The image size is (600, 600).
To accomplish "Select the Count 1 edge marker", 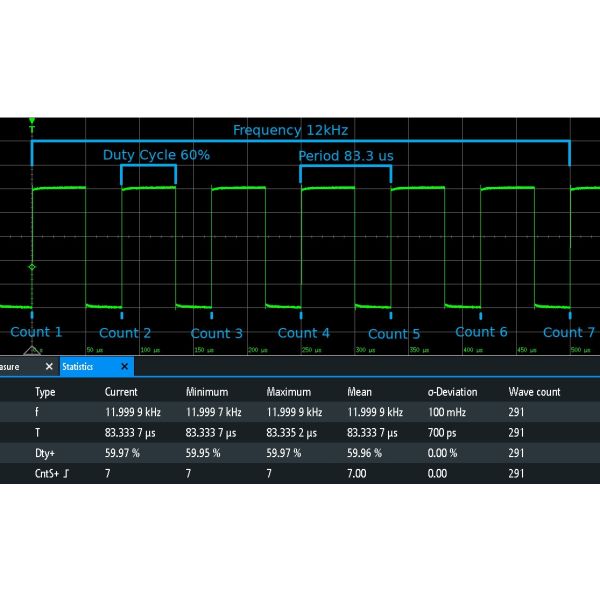I will click(x=32, y=315).
